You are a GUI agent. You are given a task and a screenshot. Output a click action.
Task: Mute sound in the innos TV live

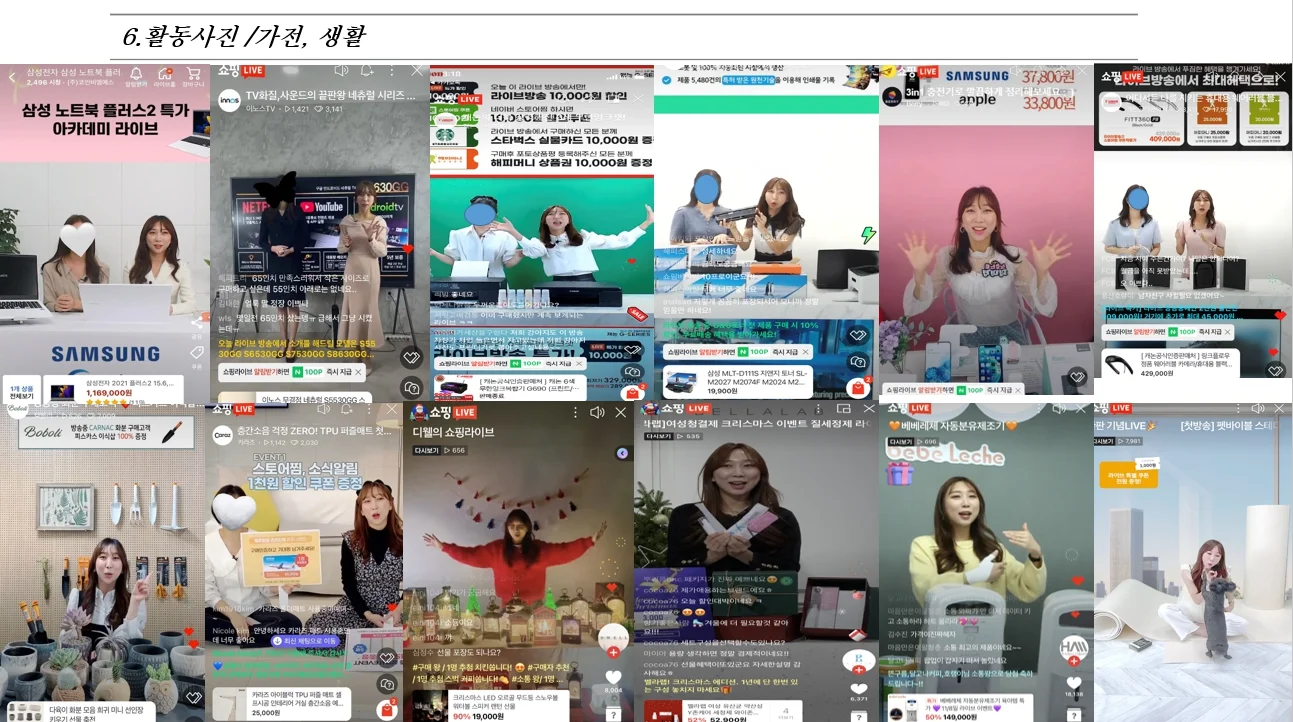(x=342, y=70)
